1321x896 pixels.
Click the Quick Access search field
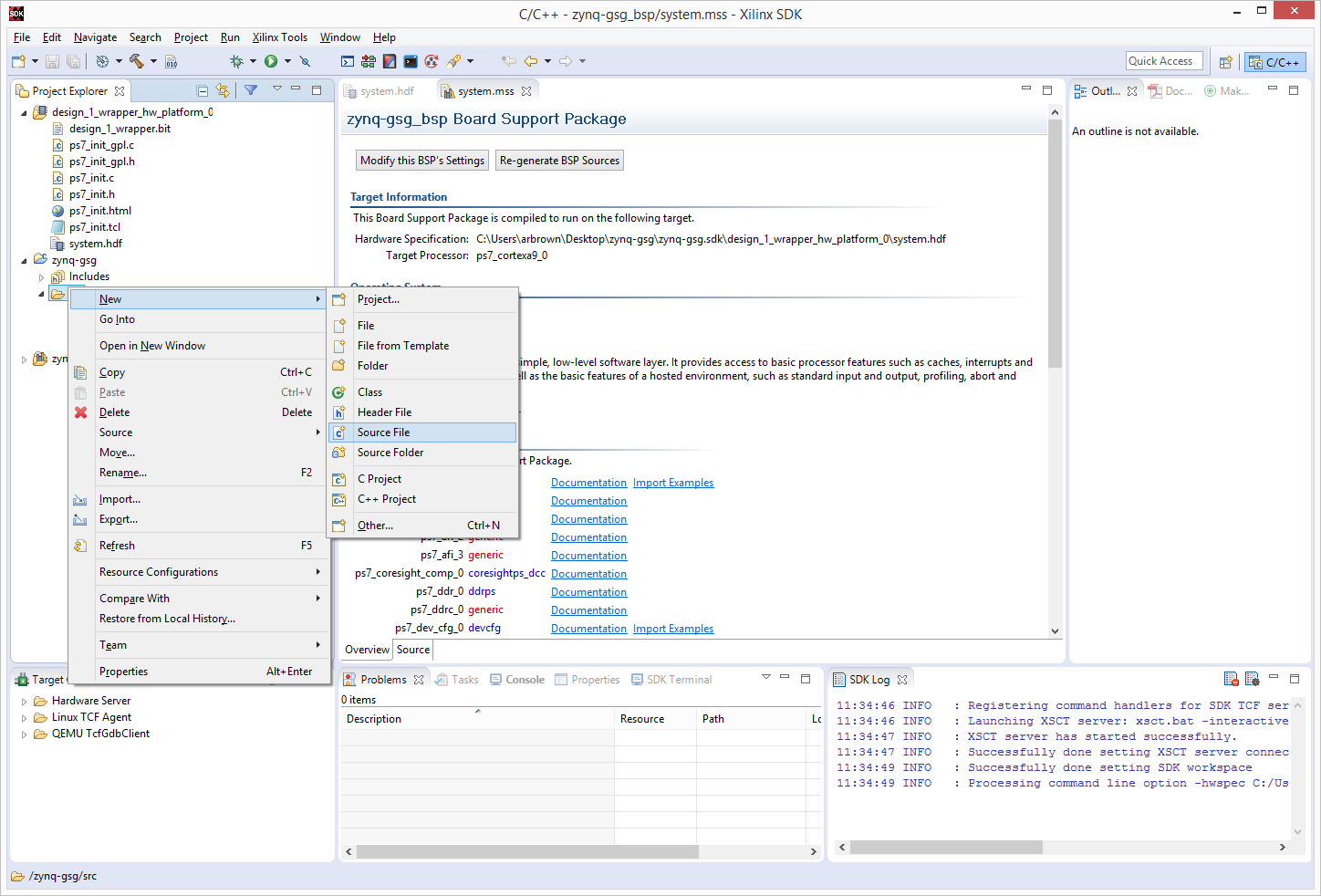tap(1164, 61)
